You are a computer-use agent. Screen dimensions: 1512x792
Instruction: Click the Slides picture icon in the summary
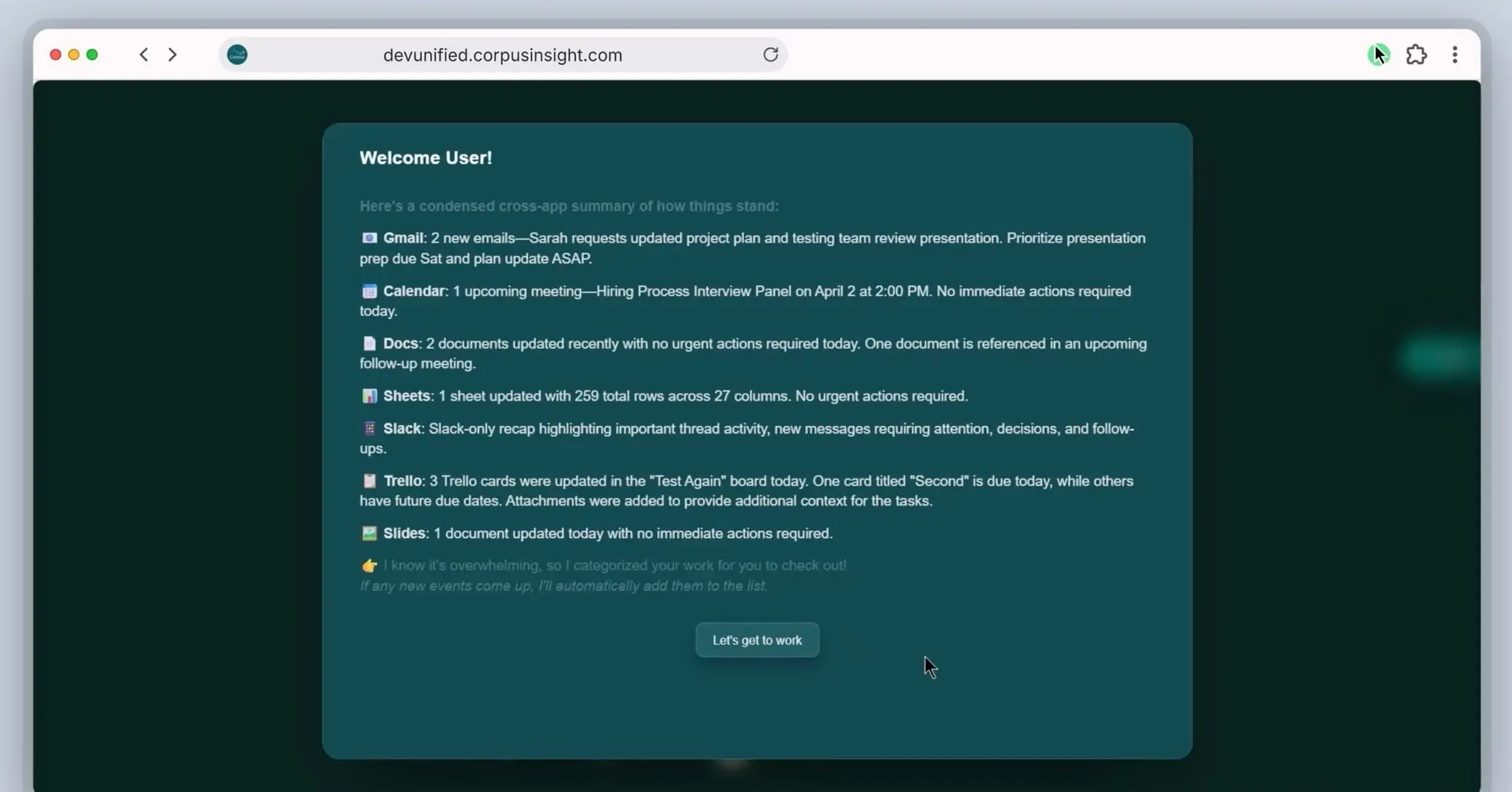pos(369,533)
